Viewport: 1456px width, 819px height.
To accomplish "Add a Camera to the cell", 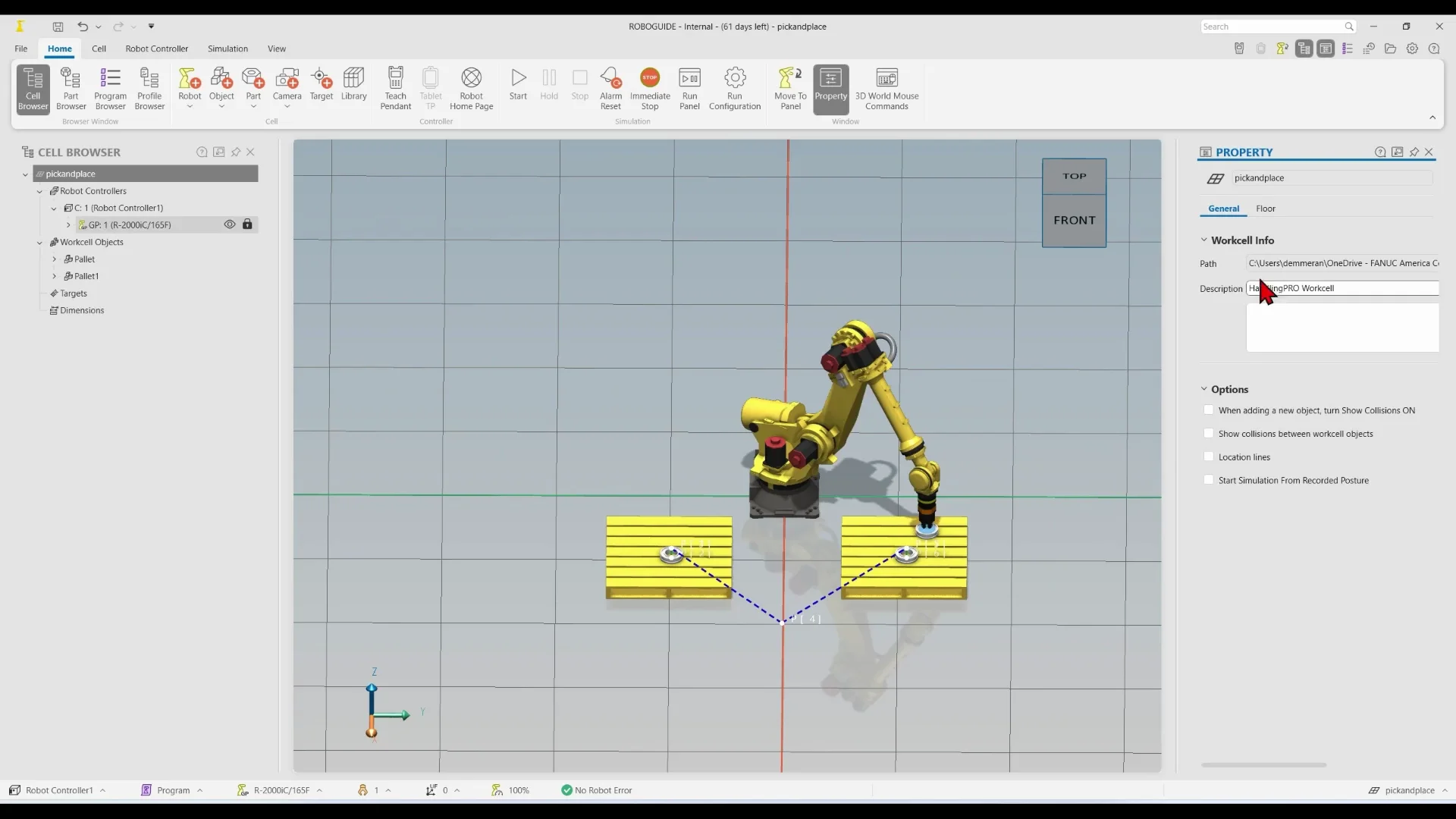I will tap(287, 87).
